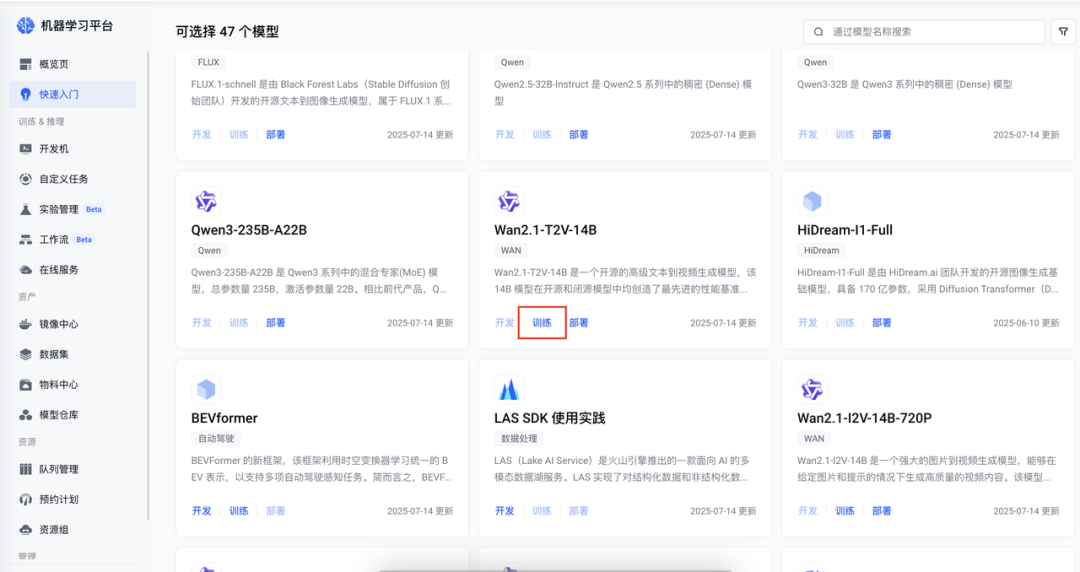Click the 预约计划 icon
This screenshot has height=572, width=1080.
tap(25, 500)
